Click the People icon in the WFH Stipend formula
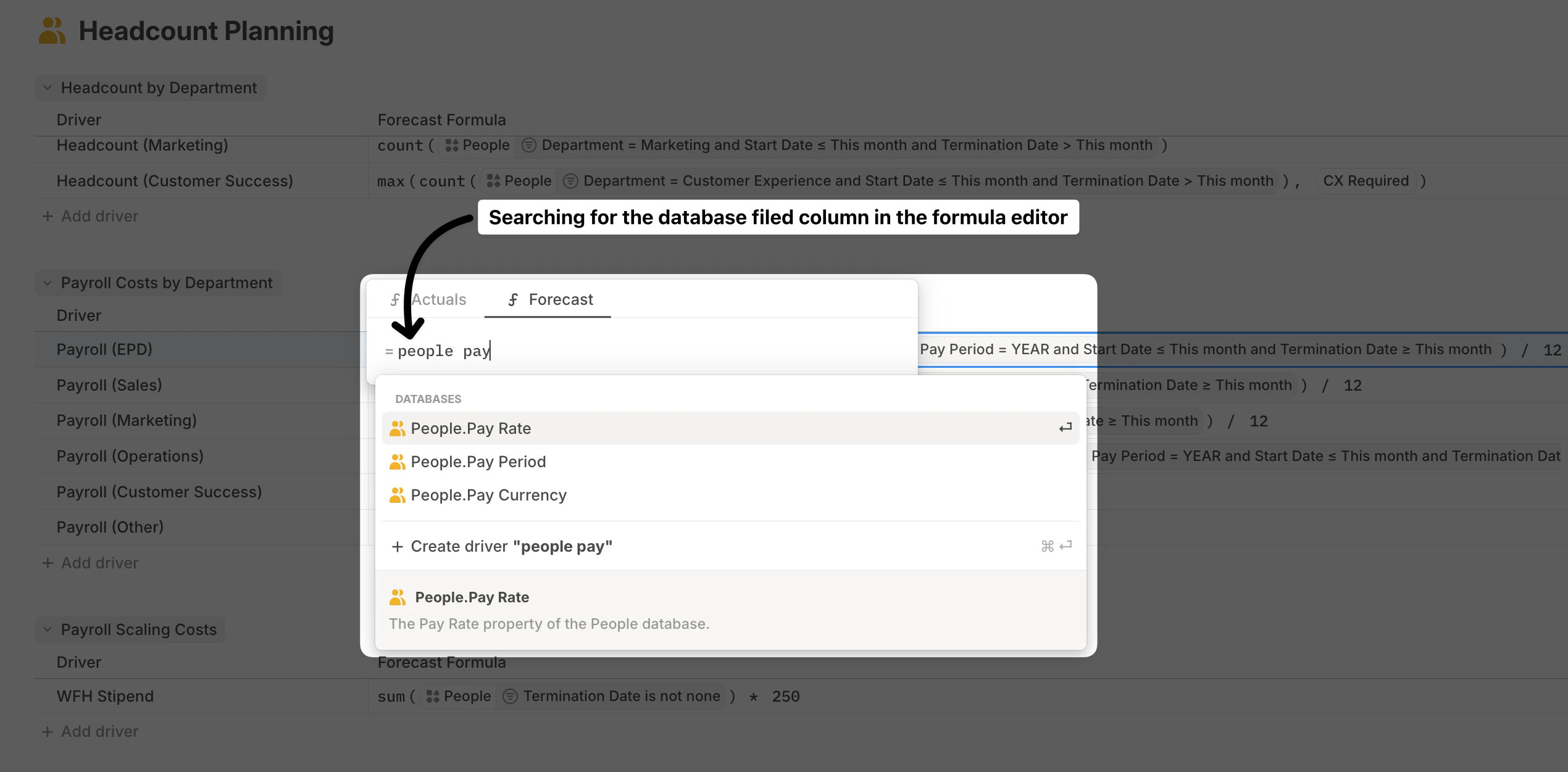This screenshot has width=1568, height=772. pyautogui.click(x=433, y=695)
